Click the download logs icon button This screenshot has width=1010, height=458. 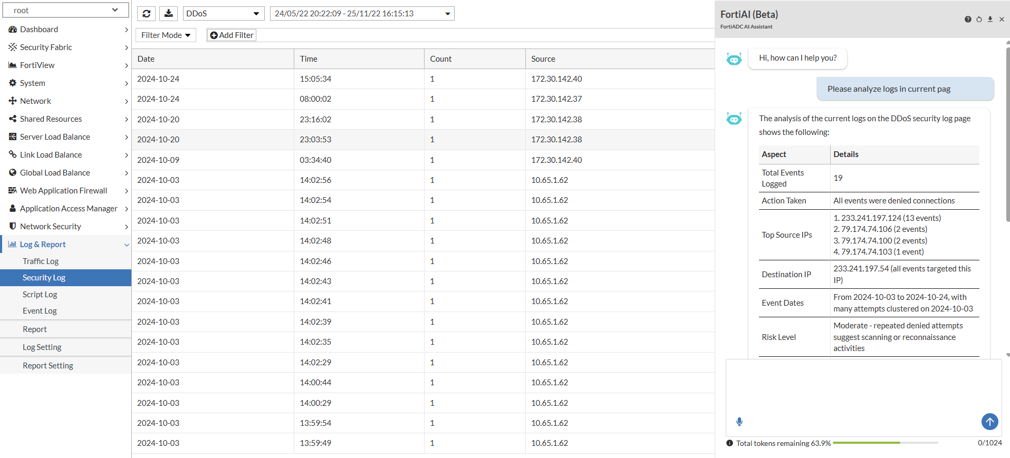pos(168,14)
